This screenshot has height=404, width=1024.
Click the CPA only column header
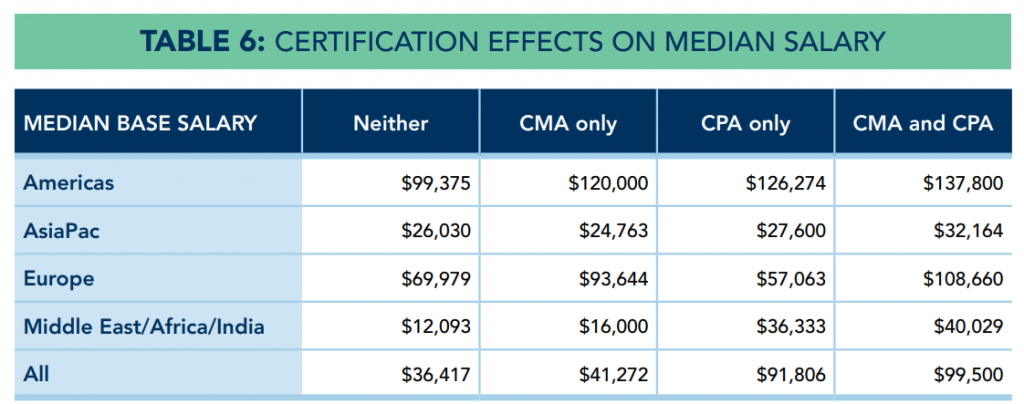click(x=746, y=124)
